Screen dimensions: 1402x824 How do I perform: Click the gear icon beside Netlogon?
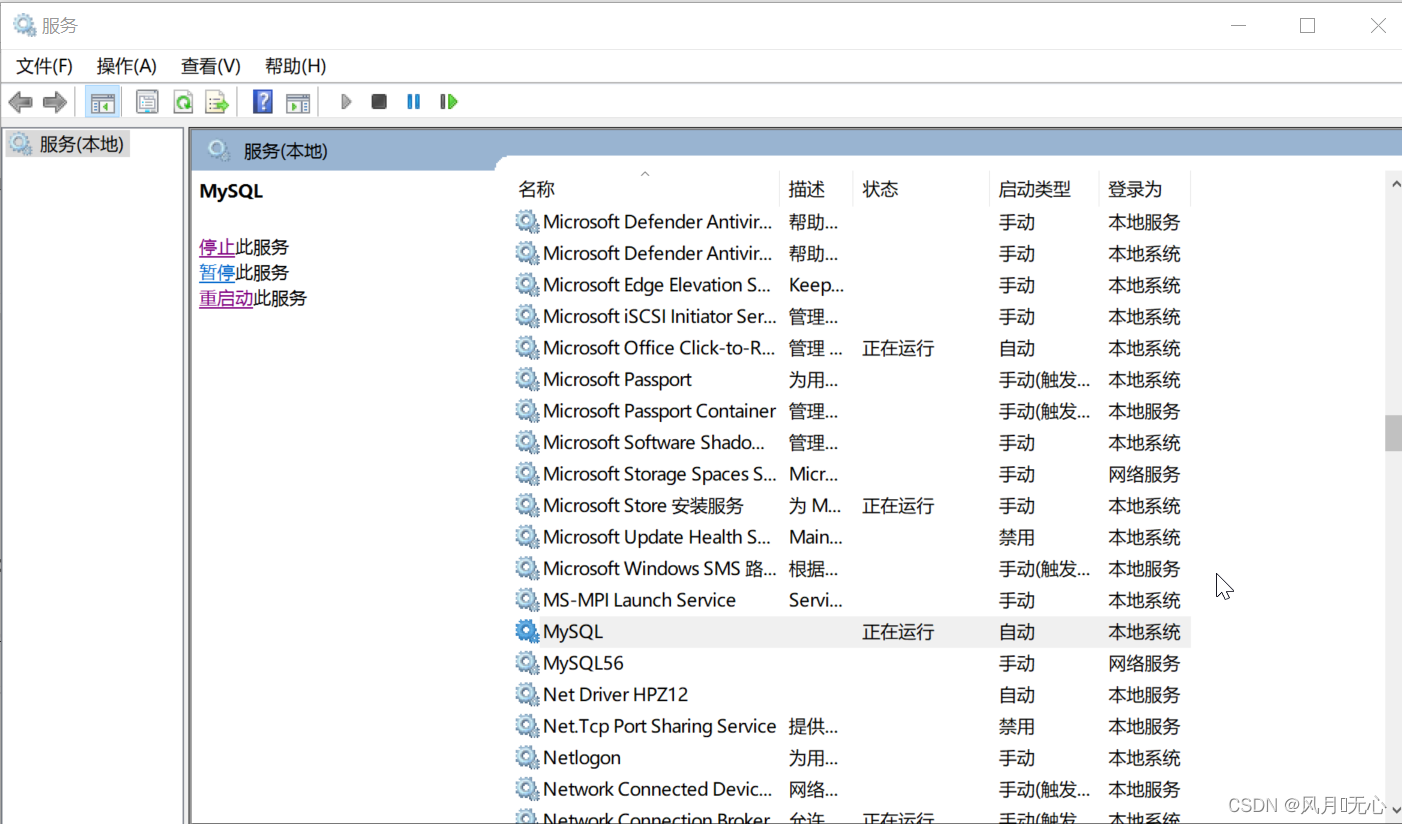527,757
